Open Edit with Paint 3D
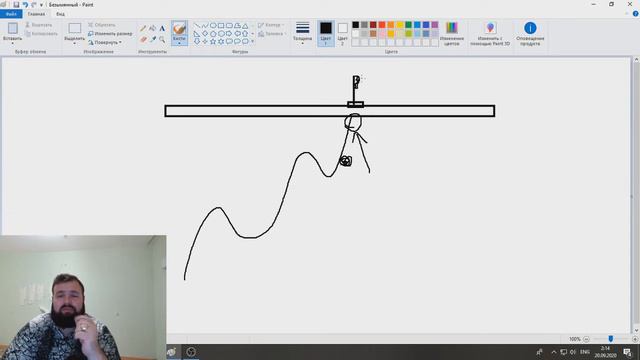The width and height of the screenshot is (640, 360). point(490,33)
